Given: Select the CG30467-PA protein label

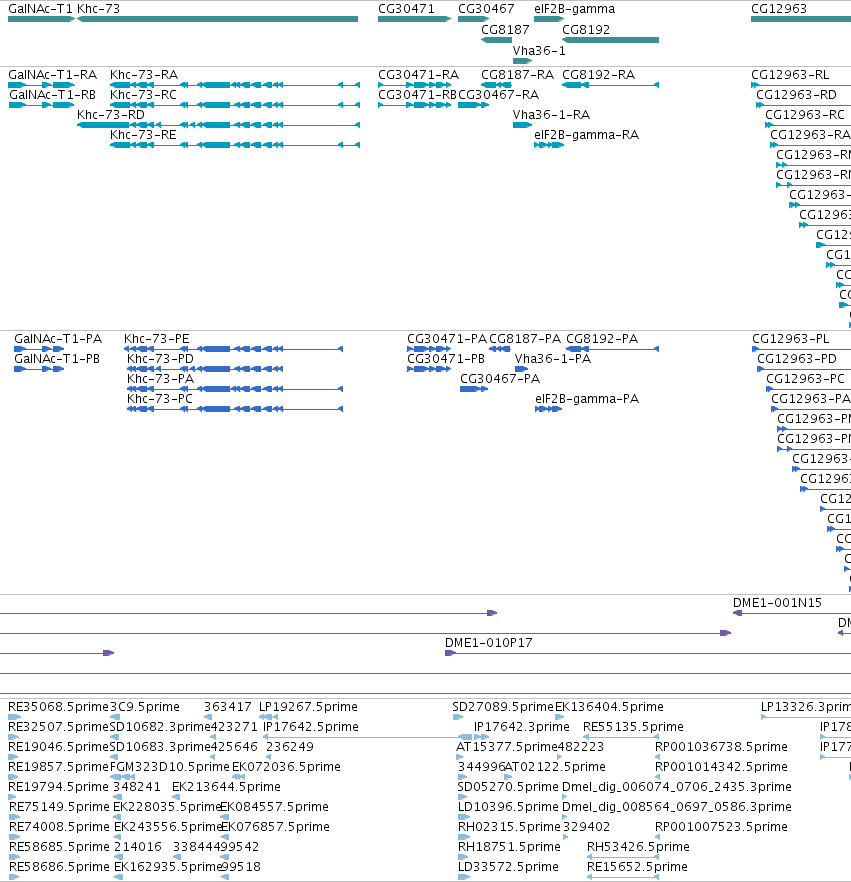Looking at the screenshot, I should pos(500,379).
